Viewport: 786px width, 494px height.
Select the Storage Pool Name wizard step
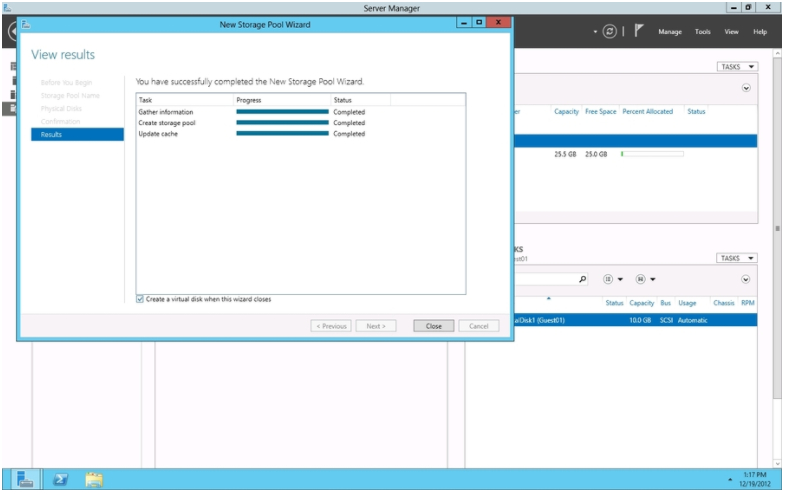70,95
